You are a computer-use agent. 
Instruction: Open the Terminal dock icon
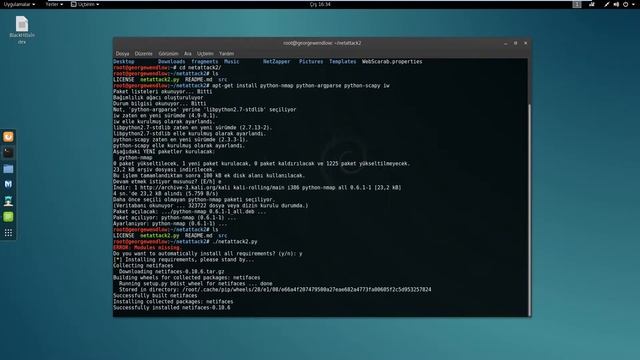click(x=8, y=153)
